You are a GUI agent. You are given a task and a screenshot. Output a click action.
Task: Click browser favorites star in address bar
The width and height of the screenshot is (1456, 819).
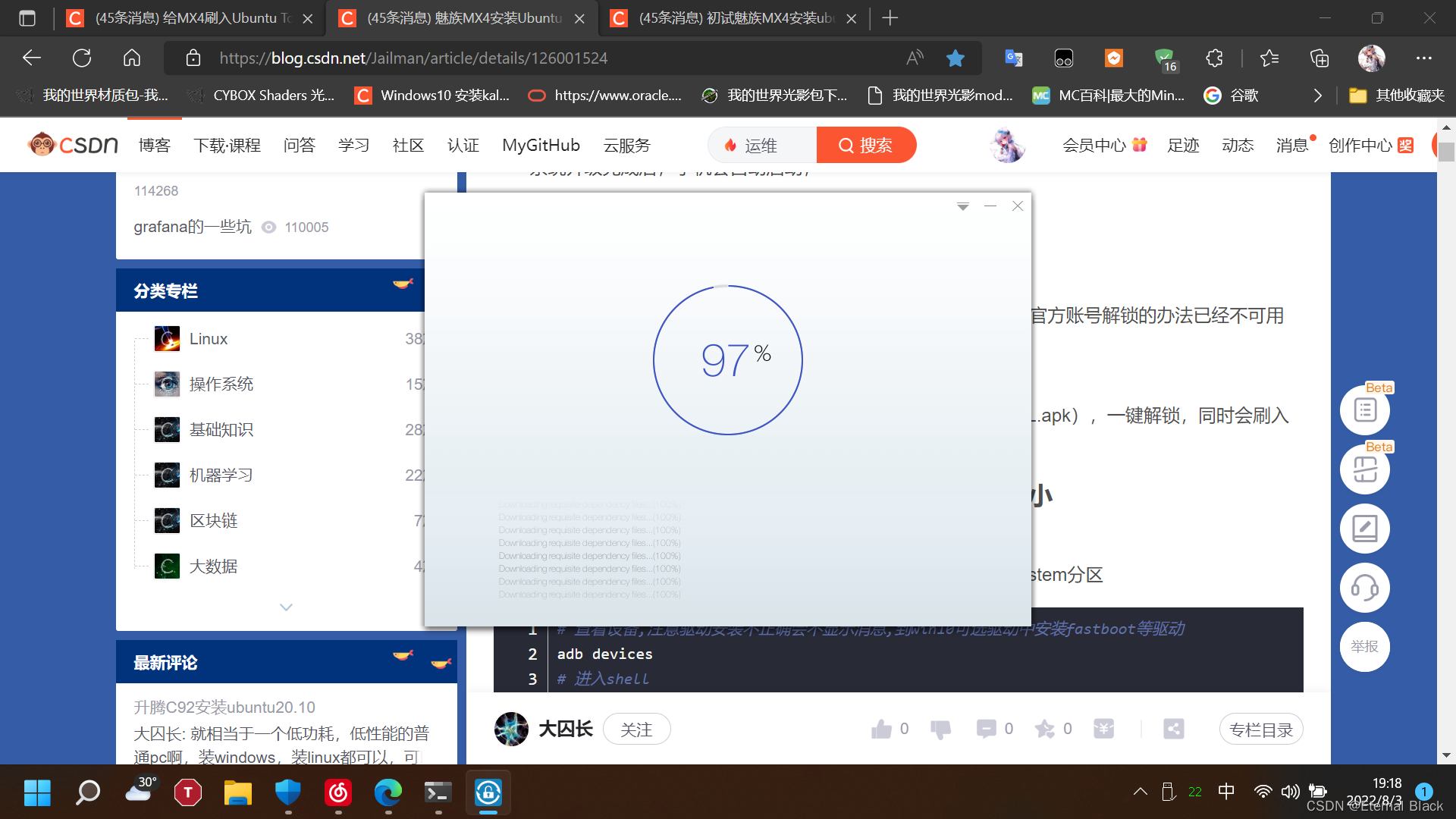click(x=955, y=58)
